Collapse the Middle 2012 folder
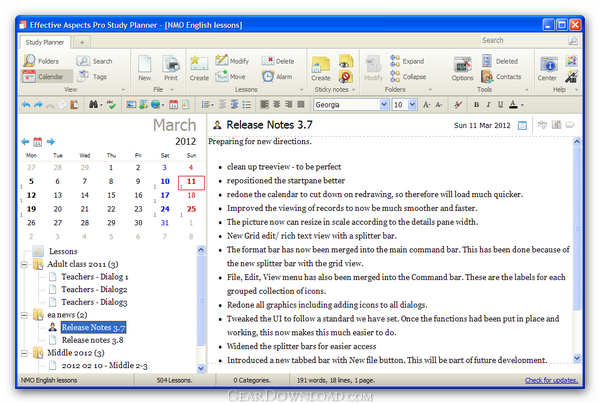 tap(24, 353)
